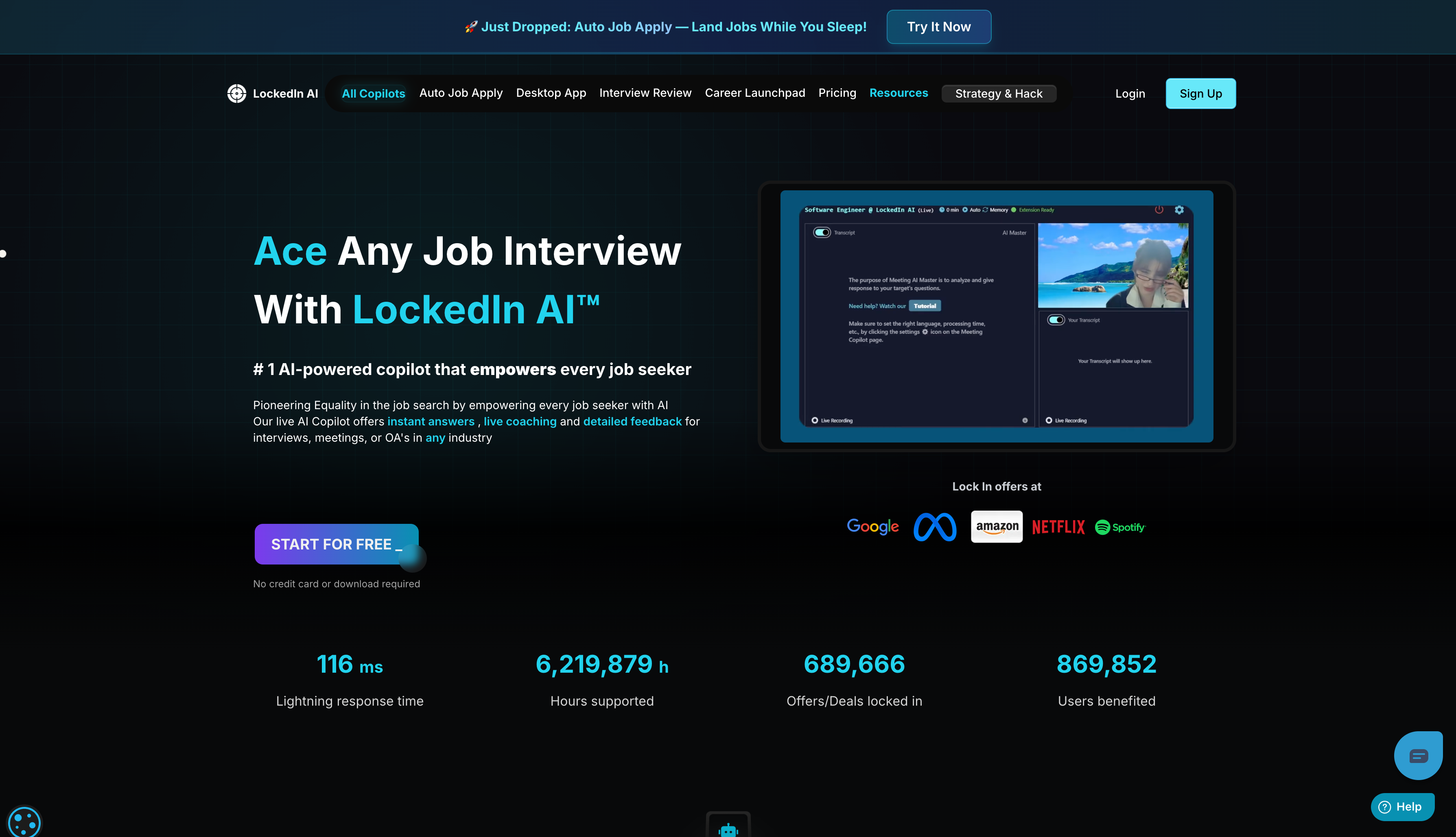Click the 'live coaching' highlighted text

pos(520,421)
